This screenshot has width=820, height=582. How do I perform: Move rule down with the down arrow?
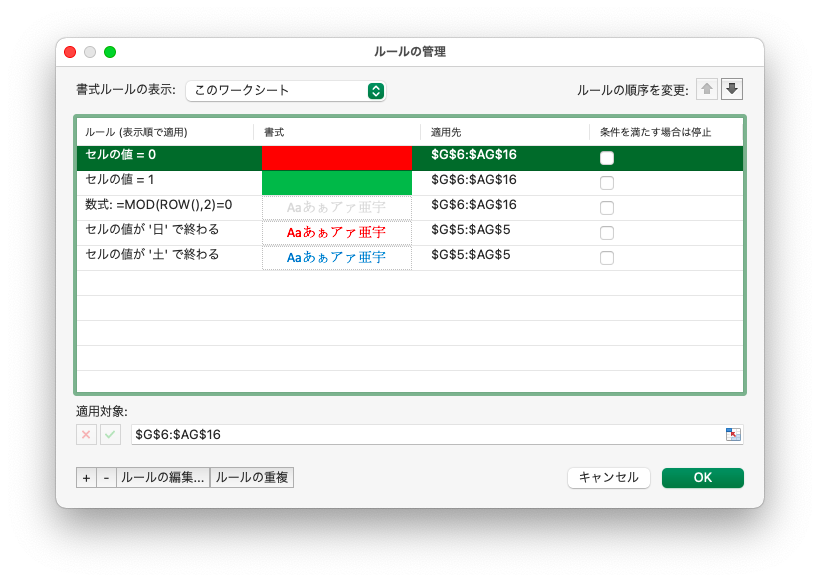(x=732, y=89)
